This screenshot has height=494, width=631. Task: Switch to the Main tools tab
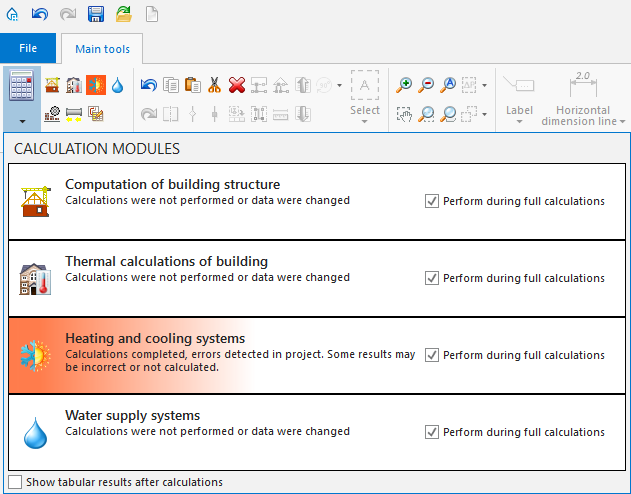click(102, 48)
